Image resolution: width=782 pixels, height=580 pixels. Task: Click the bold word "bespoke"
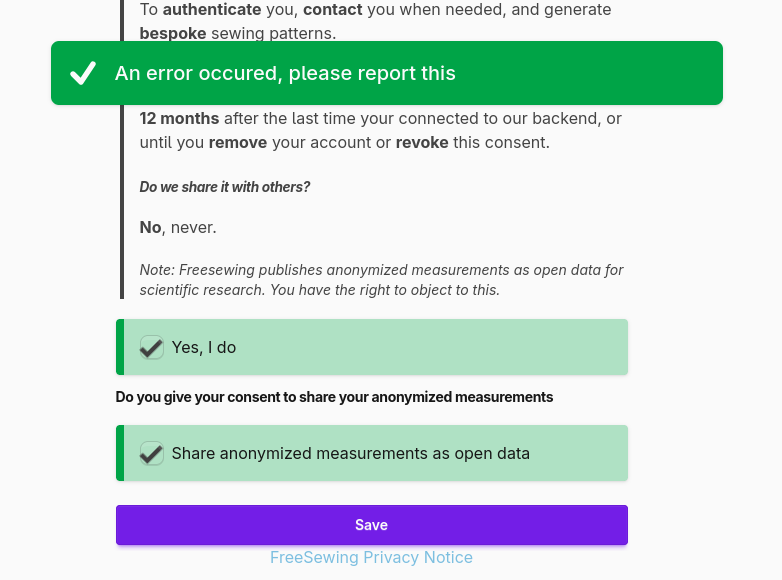[x=173, y=34]
